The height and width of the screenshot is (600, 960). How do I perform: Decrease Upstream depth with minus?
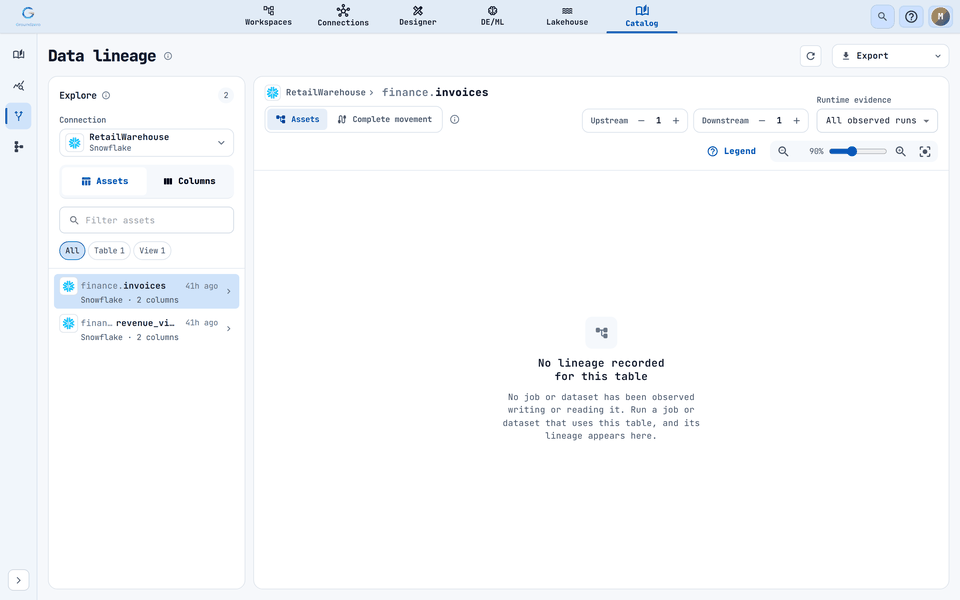pos(641,121)
